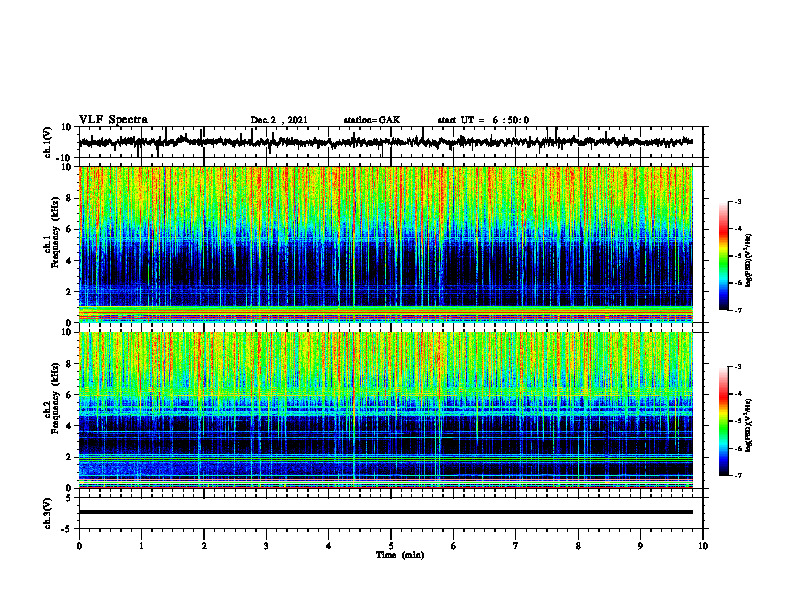Click the "4" tick on the time axis
Viewport: 792px width, 612px height.
tap(329, 546)
